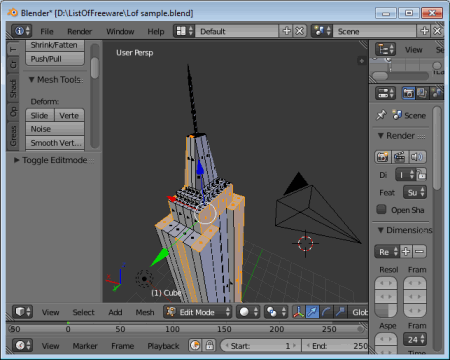Click the Push/Pull button
The height and width of the screenshot is (360, 450).
55,59
